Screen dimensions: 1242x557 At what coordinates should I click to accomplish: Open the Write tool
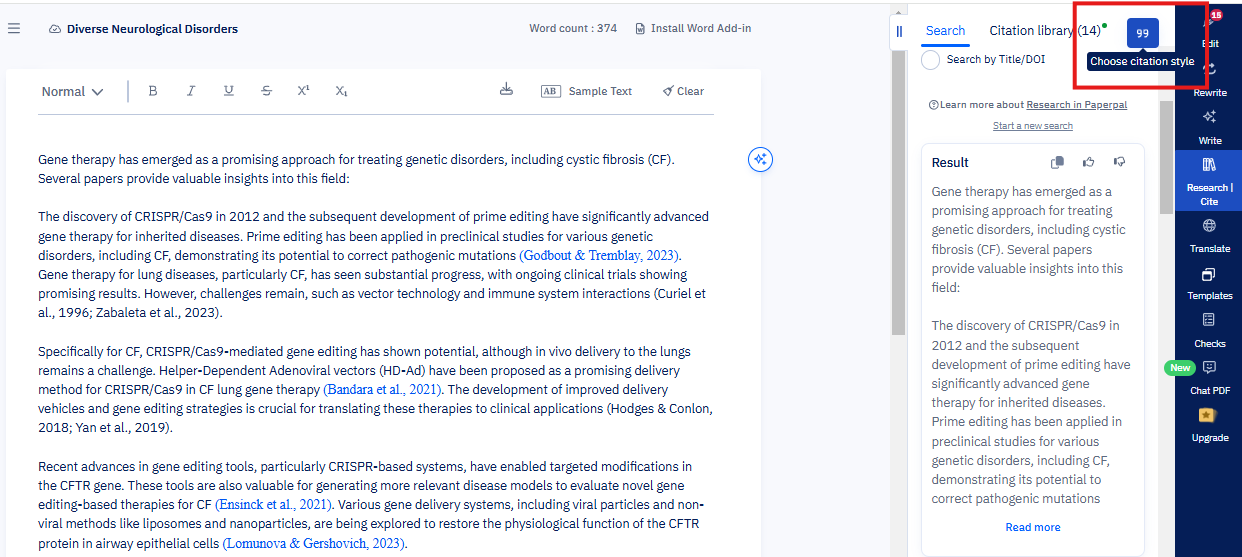[x=1210, y=128]
